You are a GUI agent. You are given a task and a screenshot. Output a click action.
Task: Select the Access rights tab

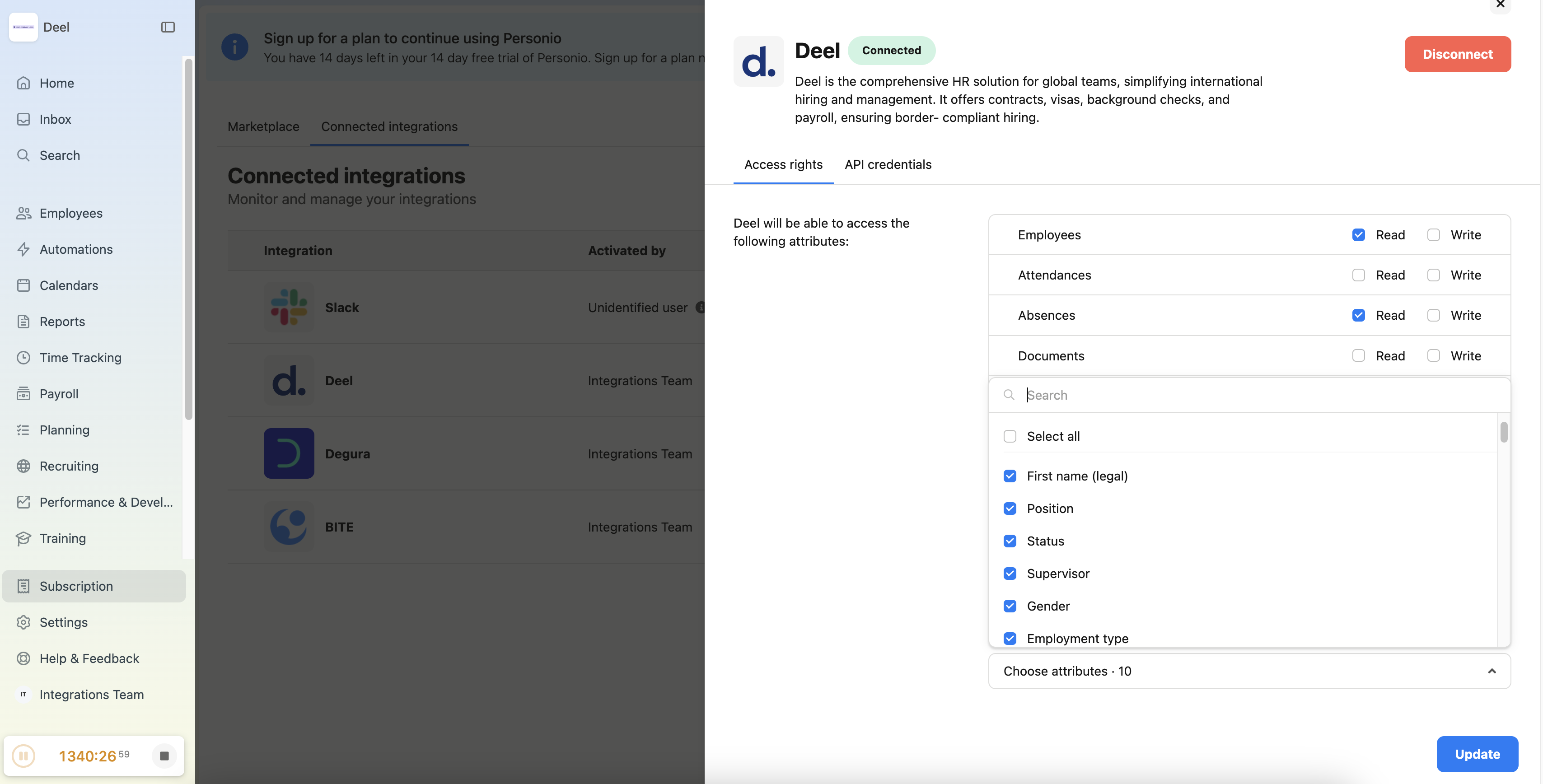click(x=783, y=164)
